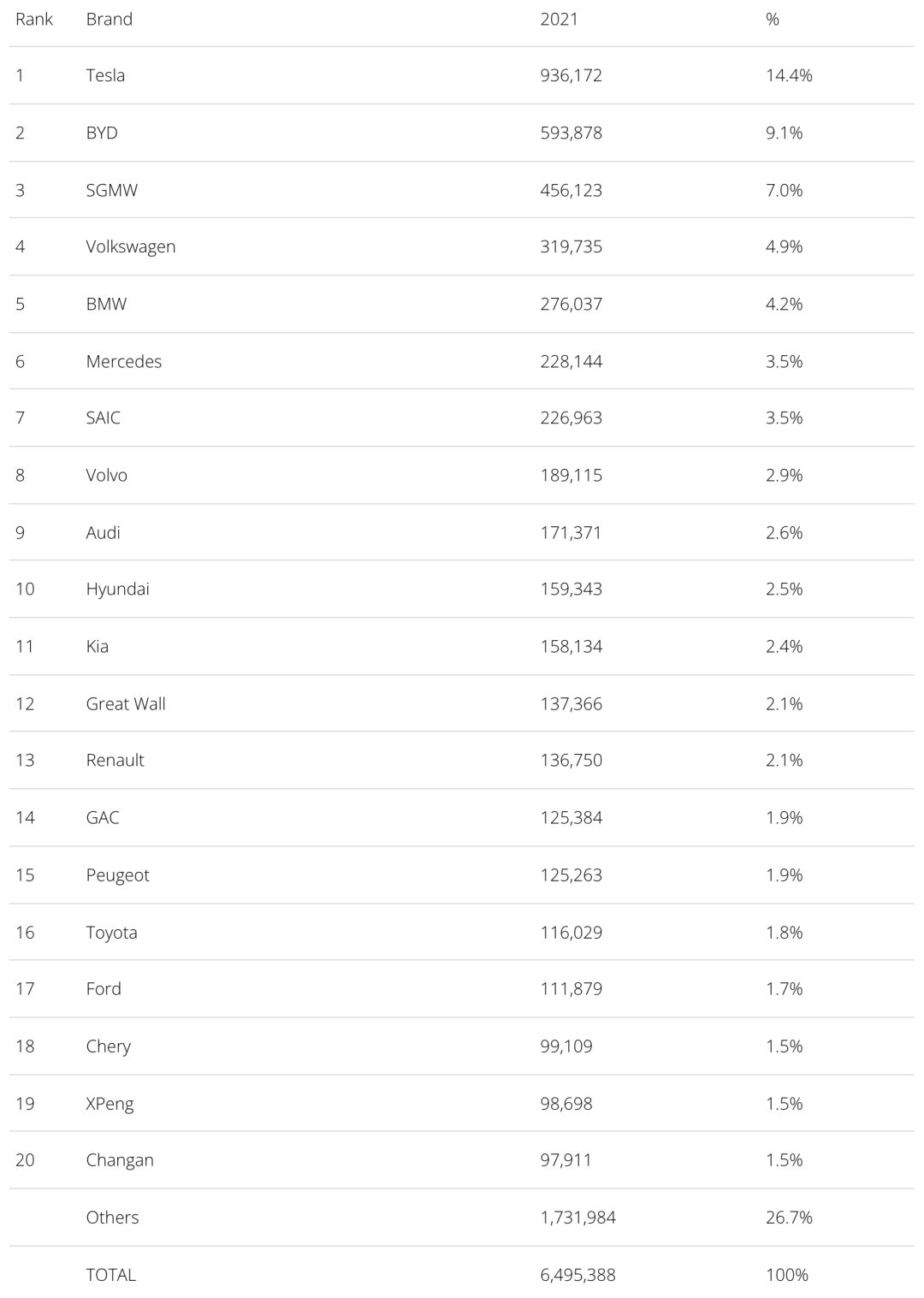
Task: Click the XPeng brand name
Action: [110, 1103]
